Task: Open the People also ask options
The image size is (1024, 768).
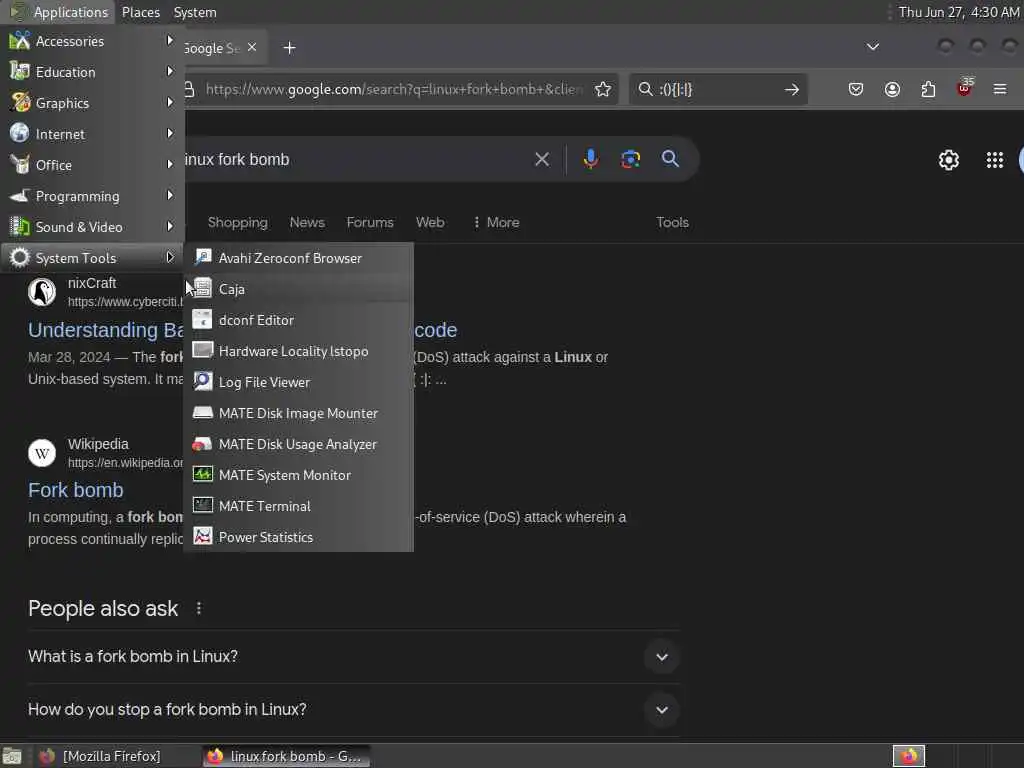Action: 199,609
